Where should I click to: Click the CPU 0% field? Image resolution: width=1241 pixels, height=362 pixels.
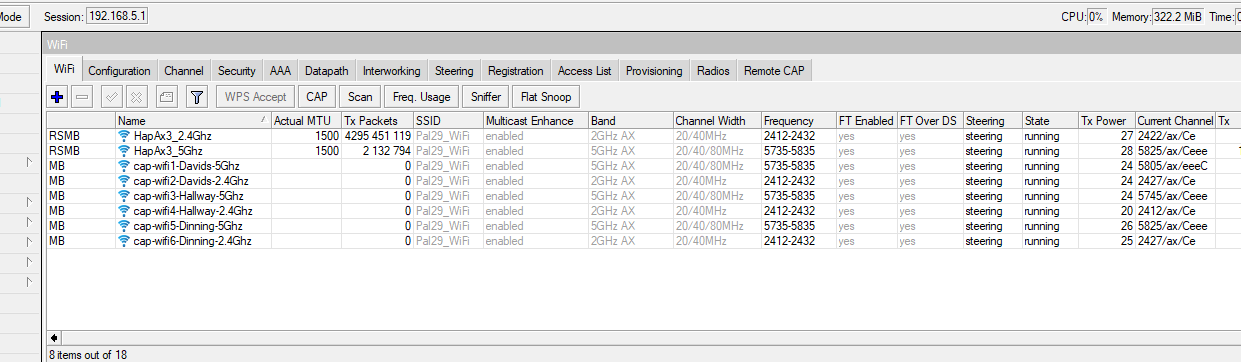1096,16
